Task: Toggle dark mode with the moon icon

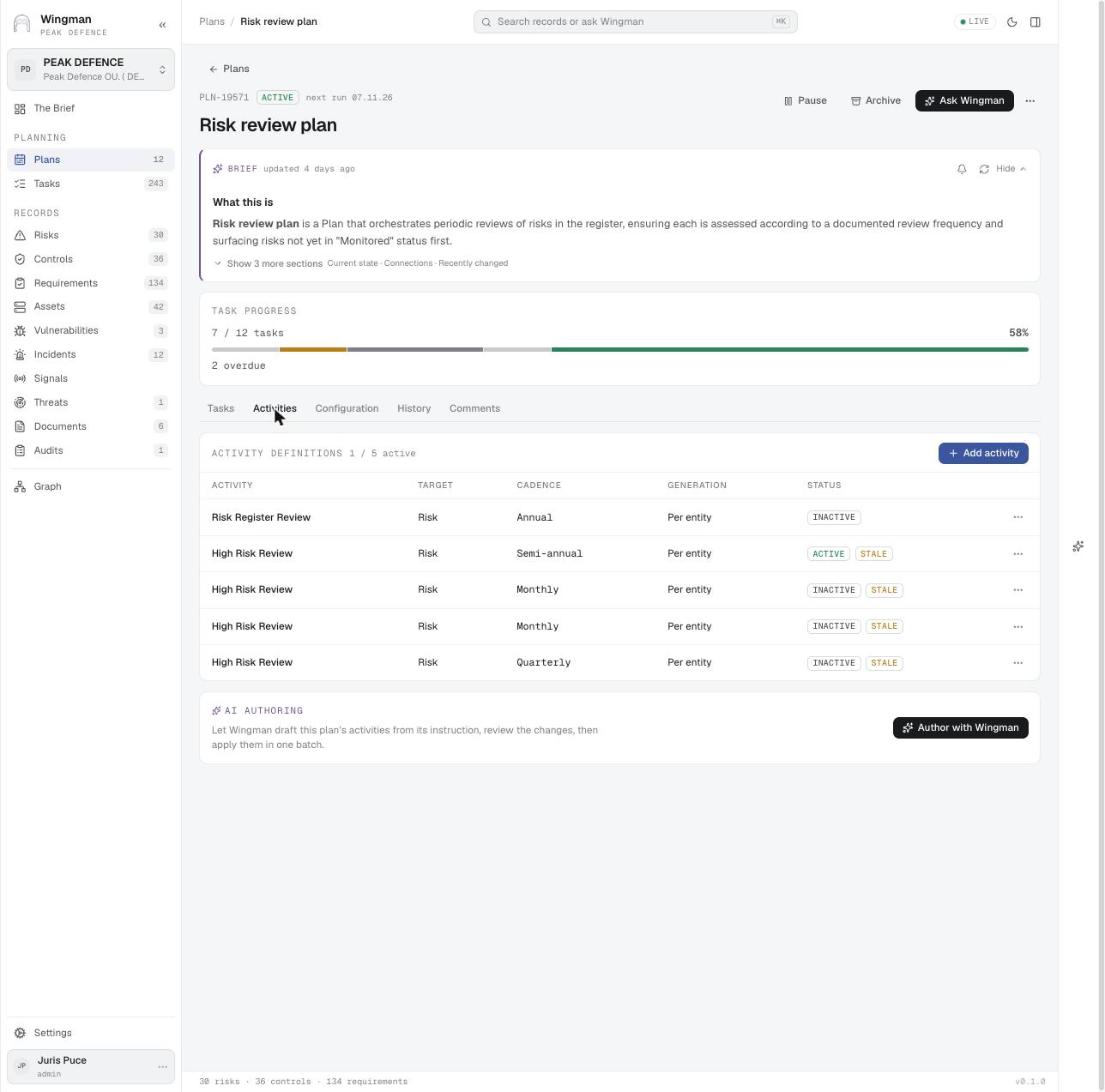Action: [x=1012, y=22]
